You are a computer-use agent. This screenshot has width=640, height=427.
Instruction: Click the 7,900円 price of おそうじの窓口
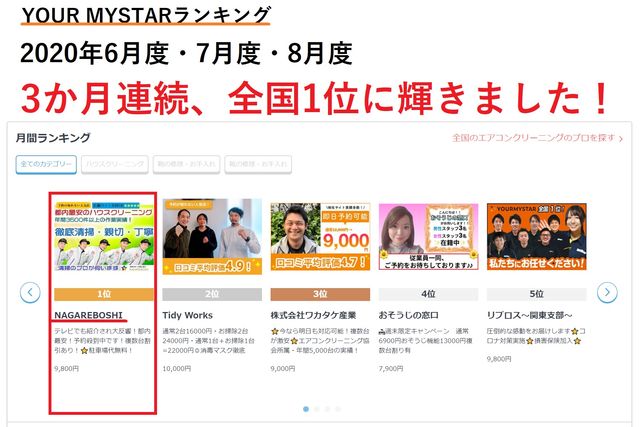pyautogui.click(x=391, y=369)
